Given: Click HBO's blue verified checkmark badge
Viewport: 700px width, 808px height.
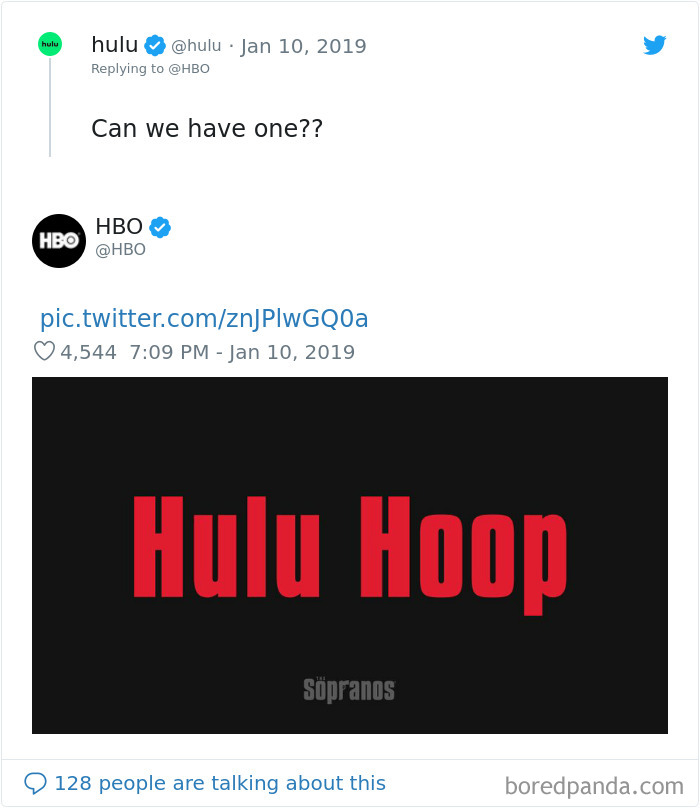Looking at the screenshot, I should 160,227.
